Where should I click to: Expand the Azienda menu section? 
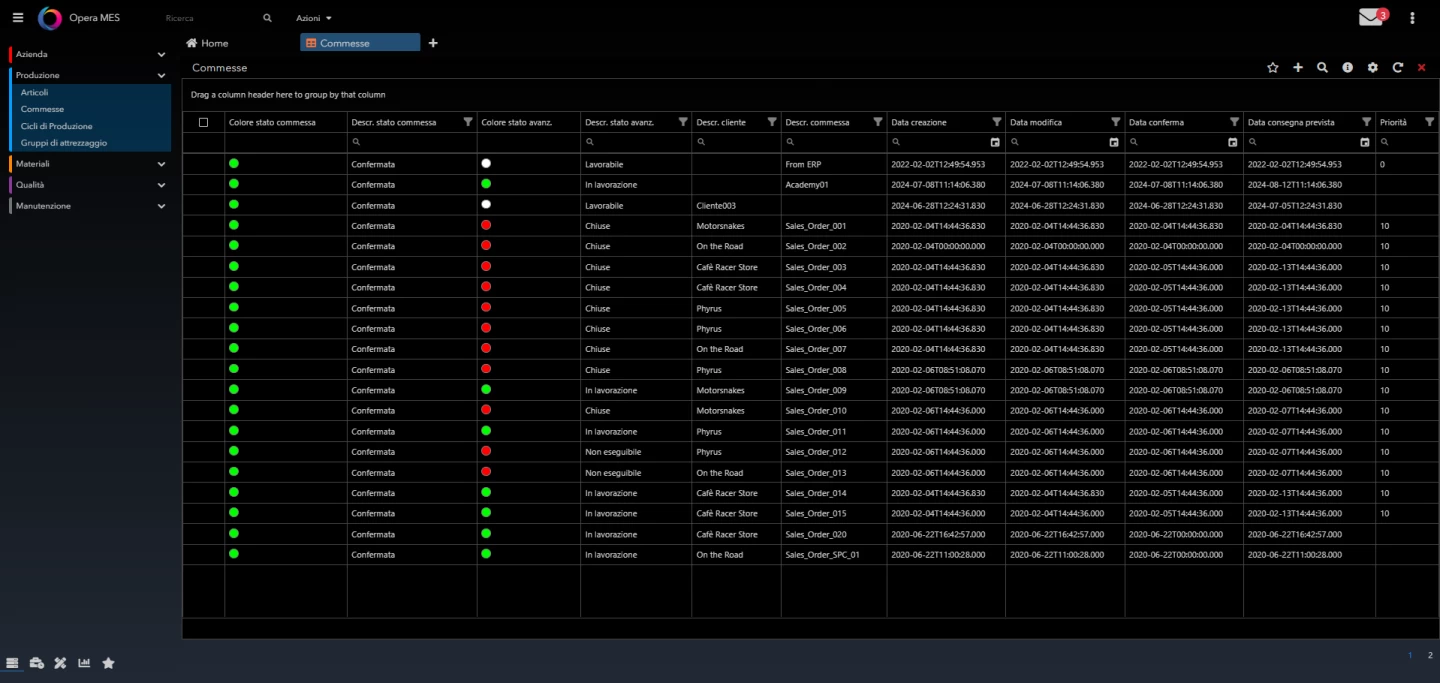[88, 54]
